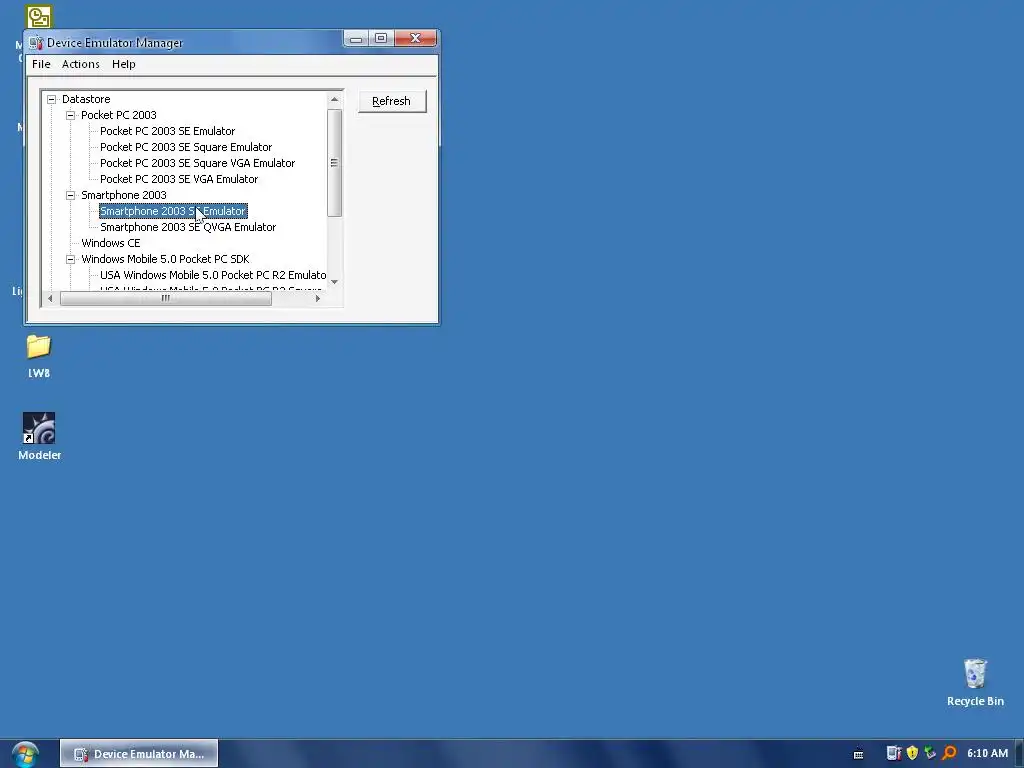1024x768 pixels.
Task: Select the LWB folder on desktop
Action: tap(39, 357)
